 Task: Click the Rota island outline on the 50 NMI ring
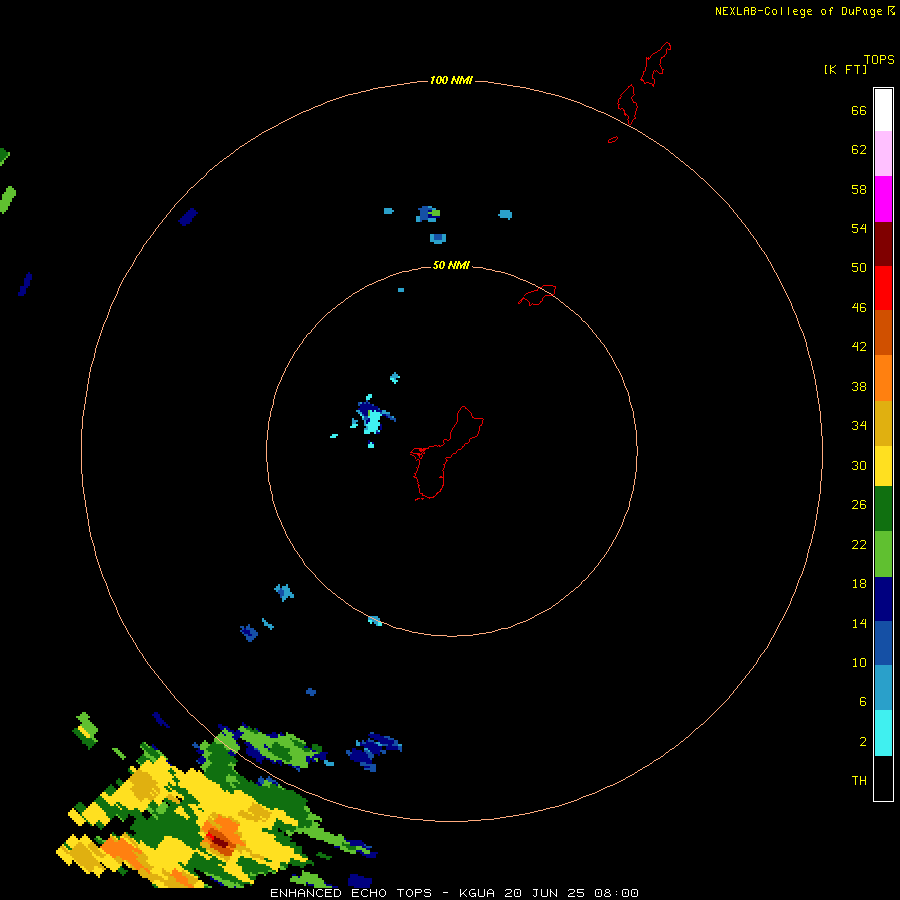[537, 295]
